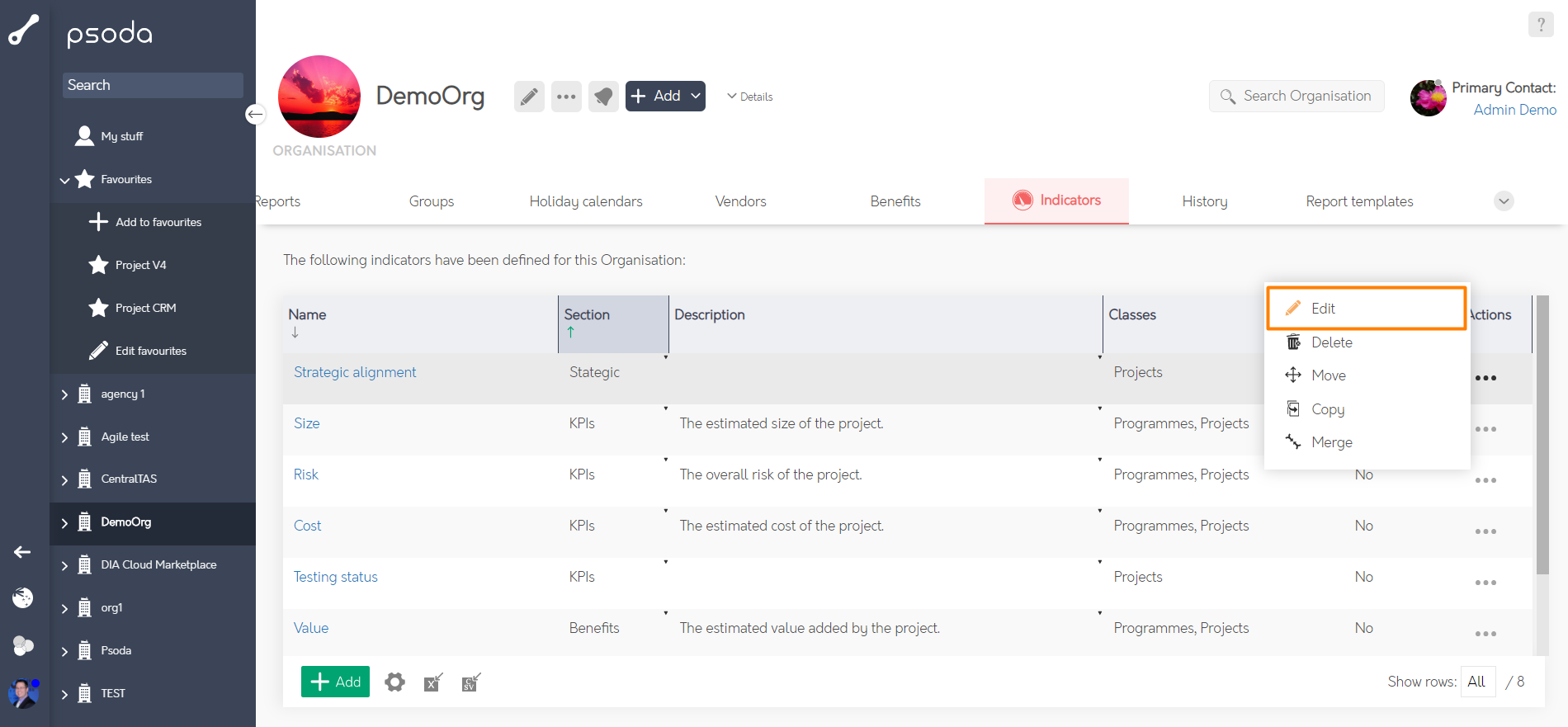Click the green Add indicator button
This screenshot has width=1568, height=727.
point(335,682)
